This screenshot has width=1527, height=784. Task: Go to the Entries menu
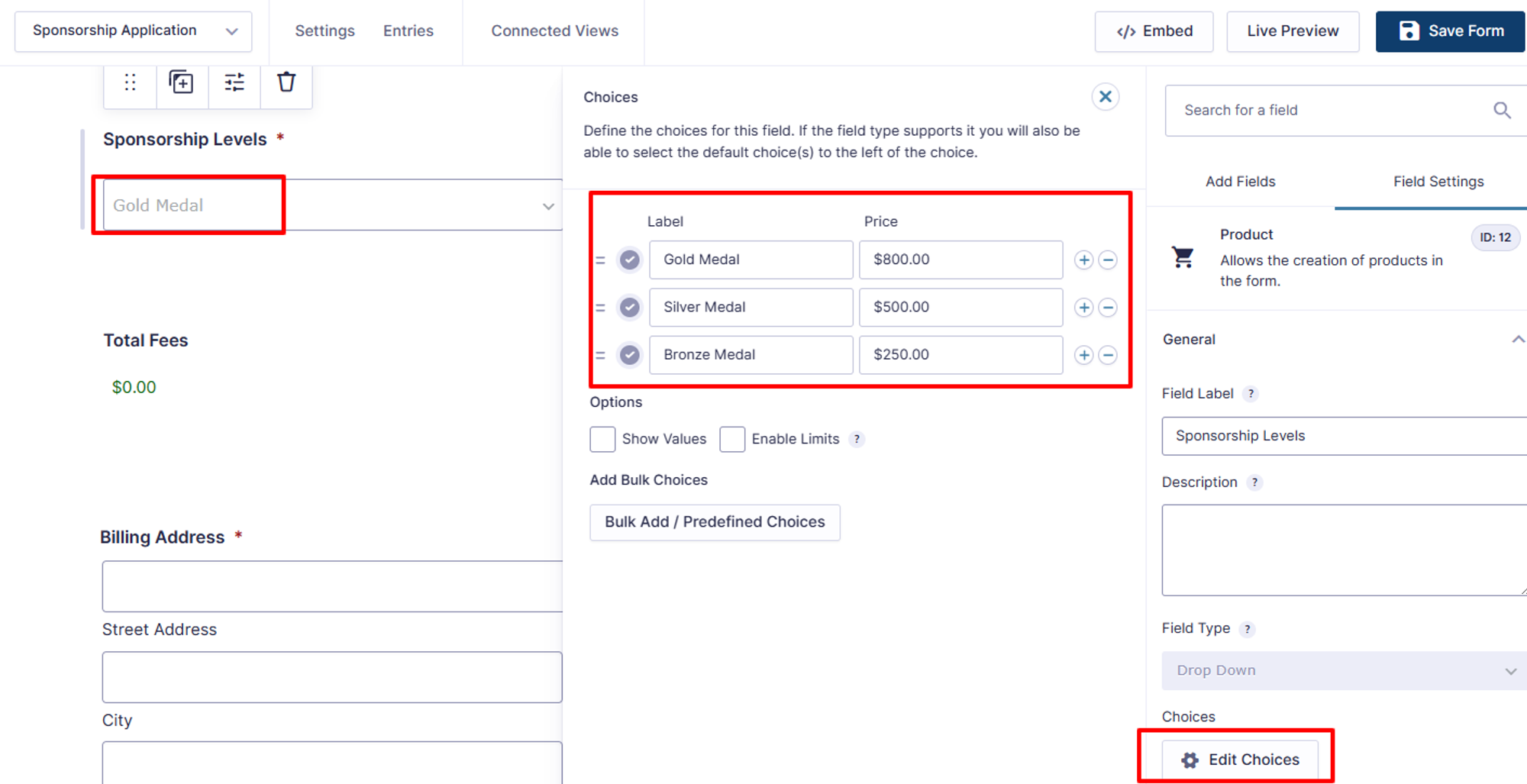point(408,31)
